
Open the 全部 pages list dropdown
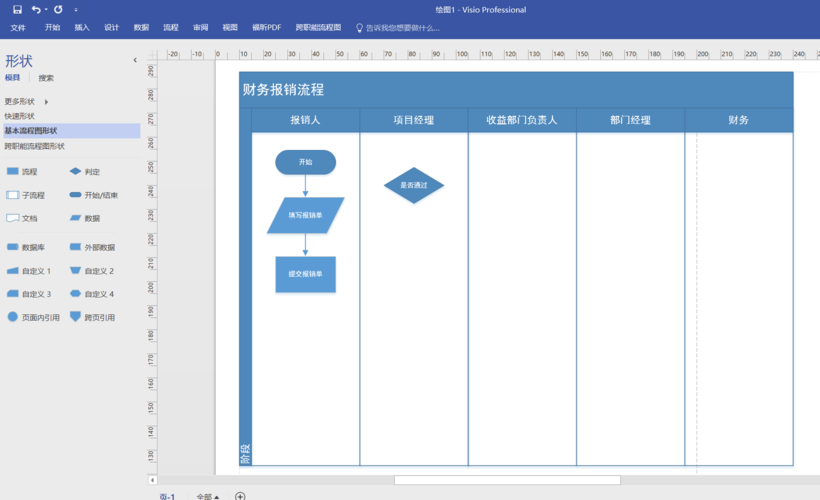tap(208, 496)
